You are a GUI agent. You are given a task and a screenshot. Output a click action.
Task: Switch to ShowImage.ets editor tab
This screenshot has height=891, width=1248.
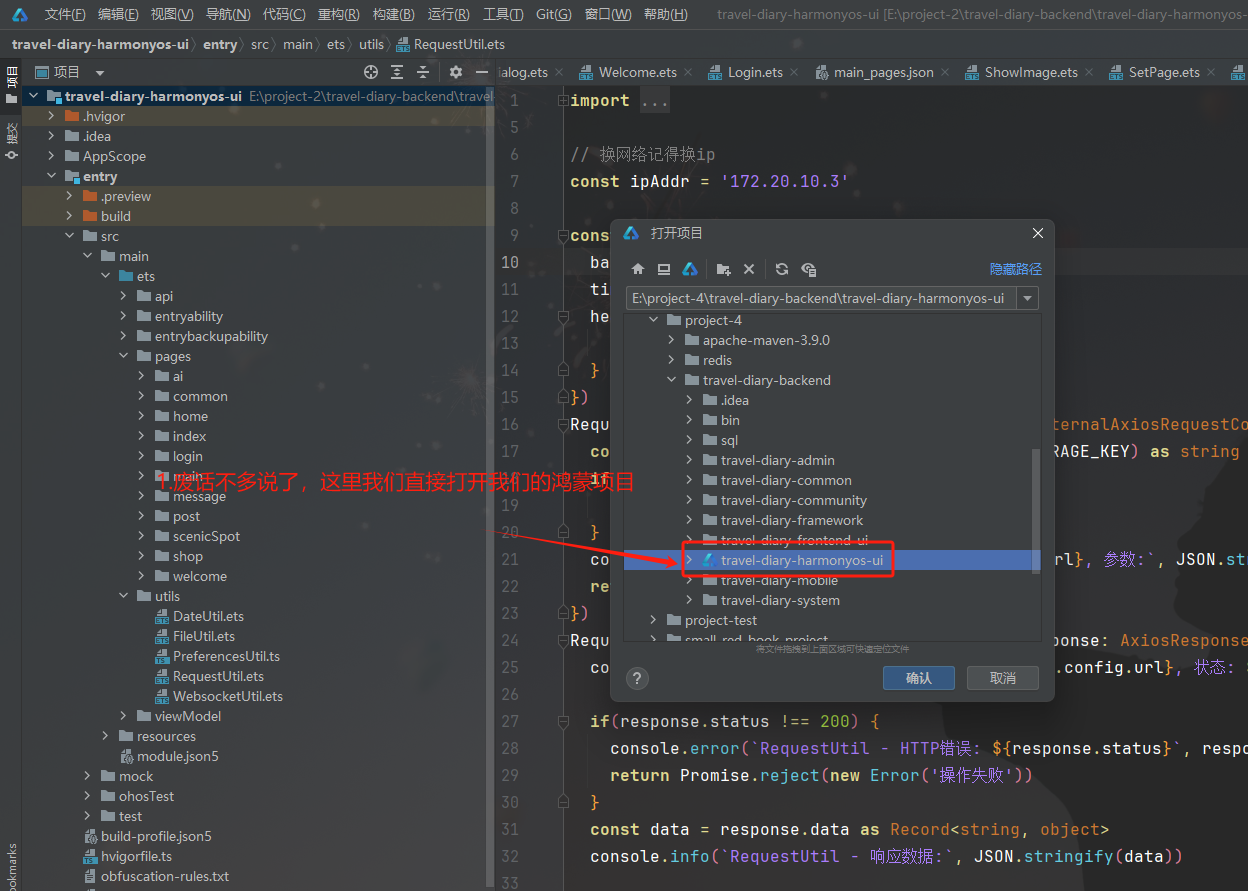coord(1031,72)
